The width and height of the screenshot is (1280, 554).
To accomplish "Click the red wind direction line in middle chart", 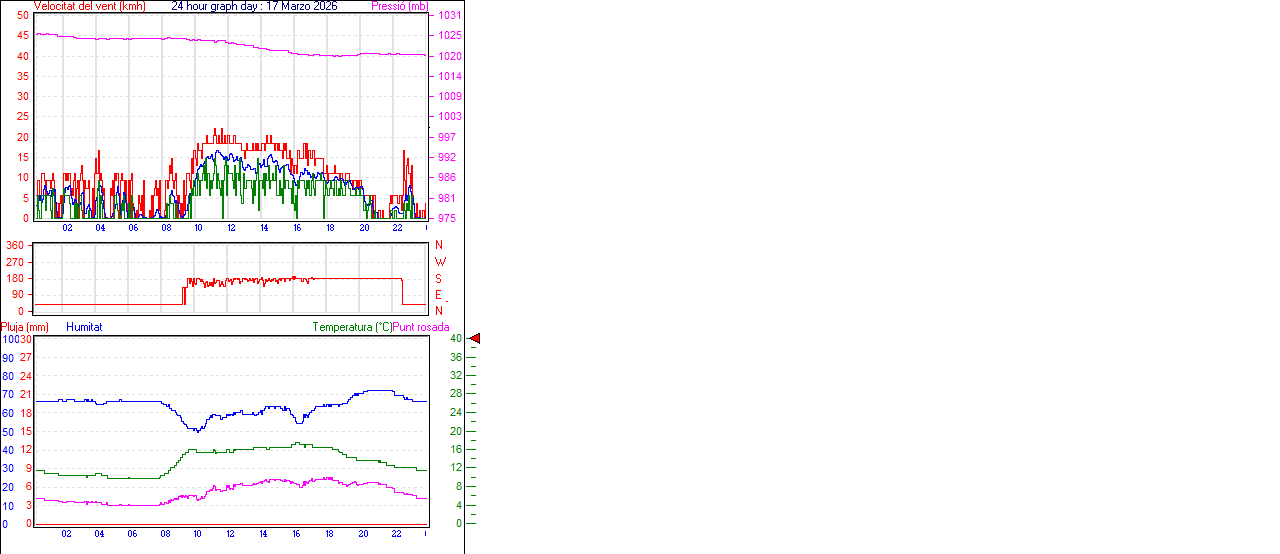I will [x=350, y=278].
